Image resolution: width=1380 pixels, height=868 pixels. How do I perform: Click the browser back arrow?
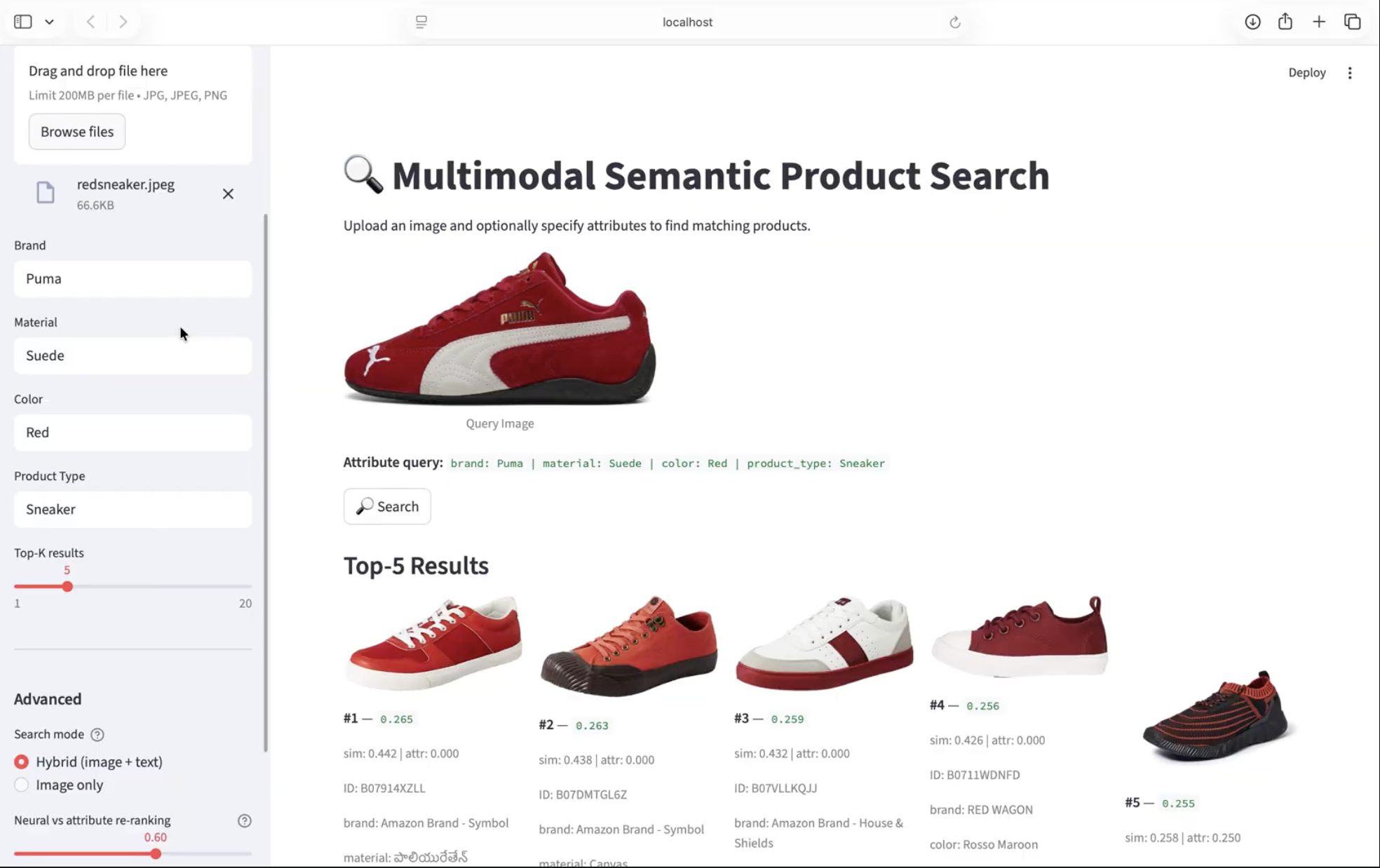[90, 22]
